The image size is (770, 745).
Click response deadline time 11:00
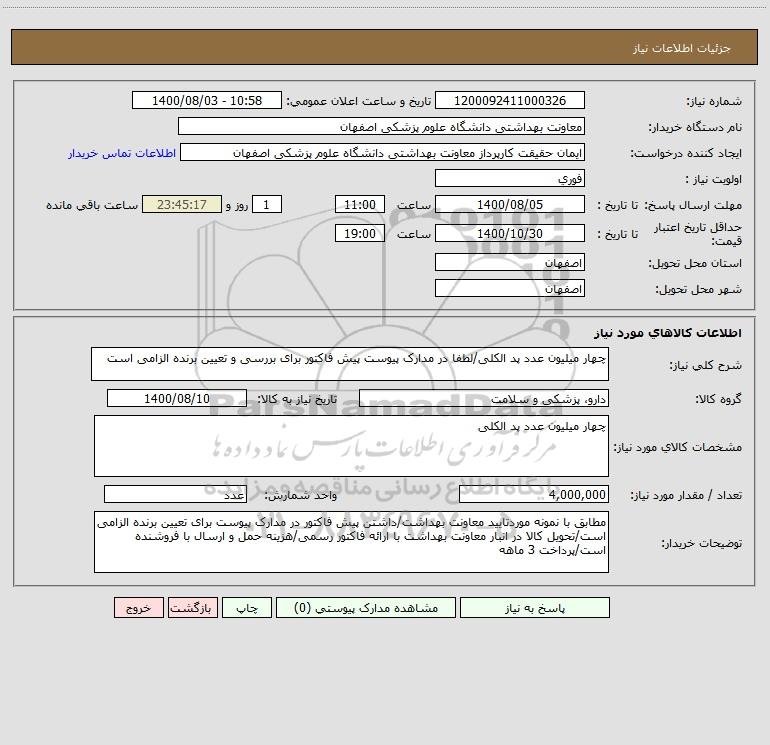pos(359,204)
